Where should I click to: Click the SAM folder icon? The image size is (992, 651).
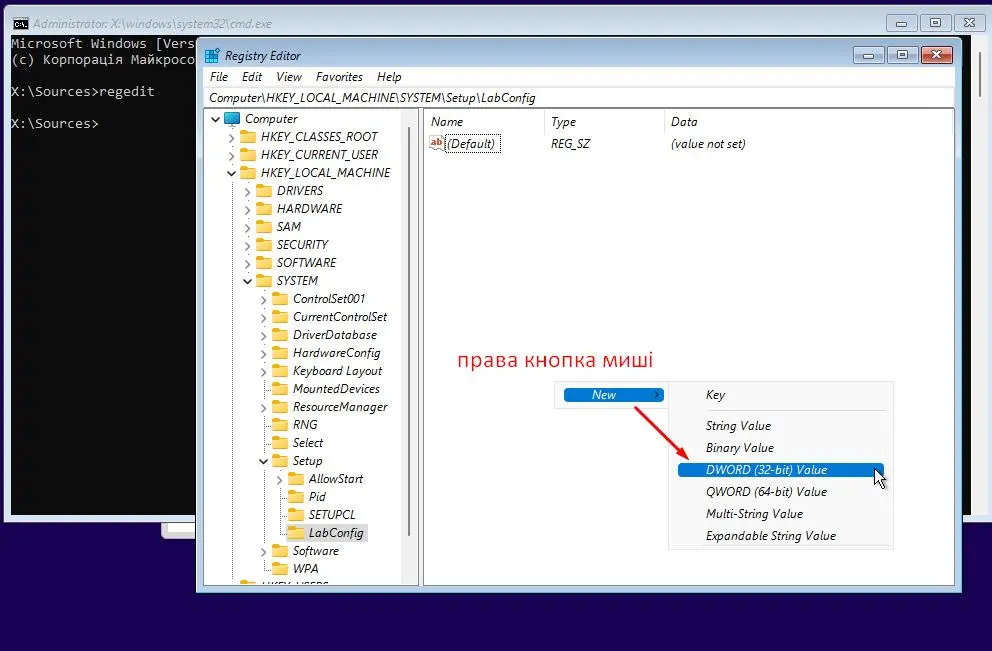pos(264,226)
